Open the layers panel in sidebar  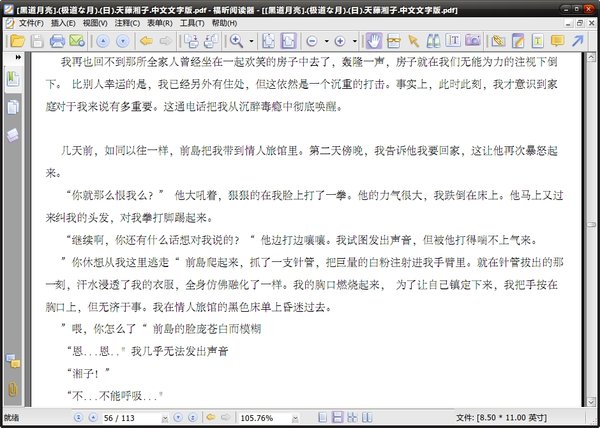point(13,135)
